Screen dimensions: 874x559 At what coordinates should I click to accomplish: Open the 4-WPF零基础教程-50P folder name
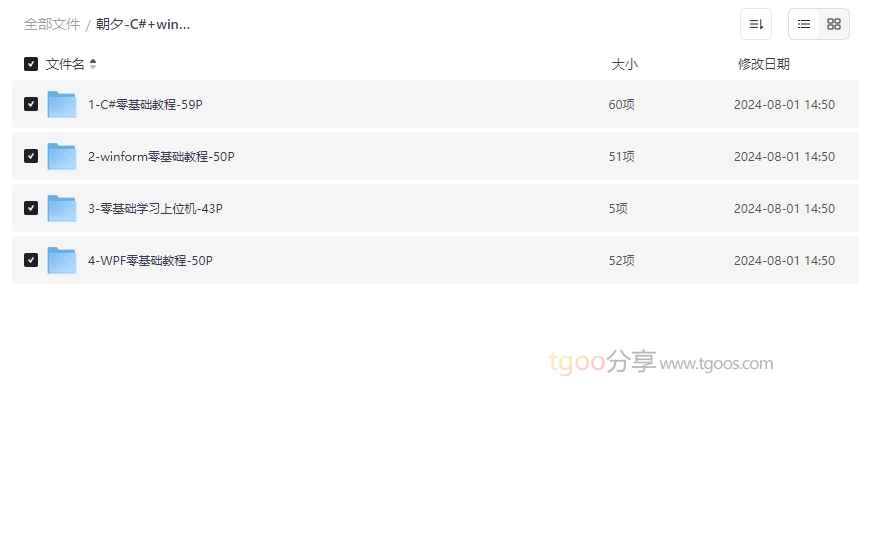(x=150, y=261)
